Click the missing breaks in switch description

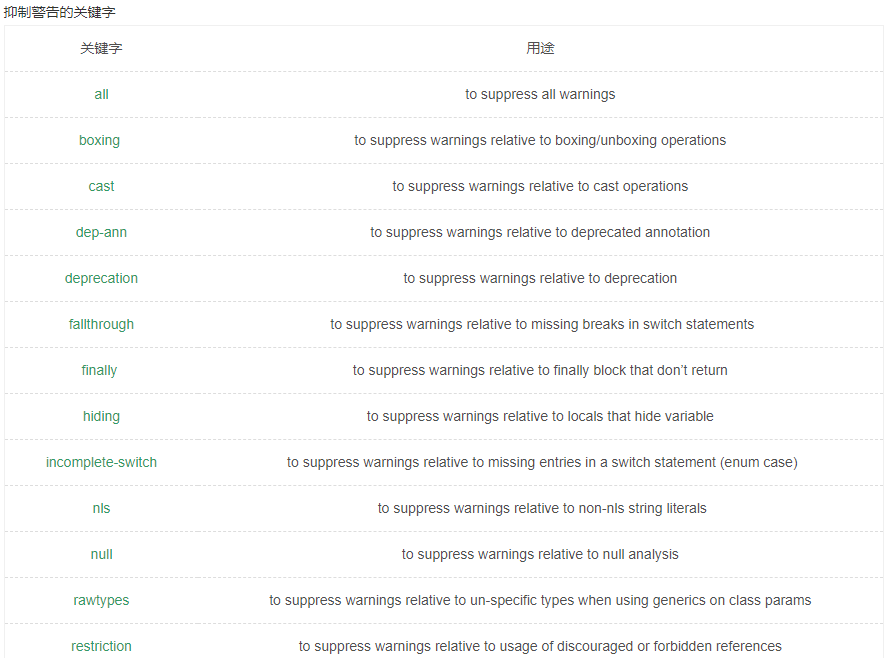(x=542, y=324)
